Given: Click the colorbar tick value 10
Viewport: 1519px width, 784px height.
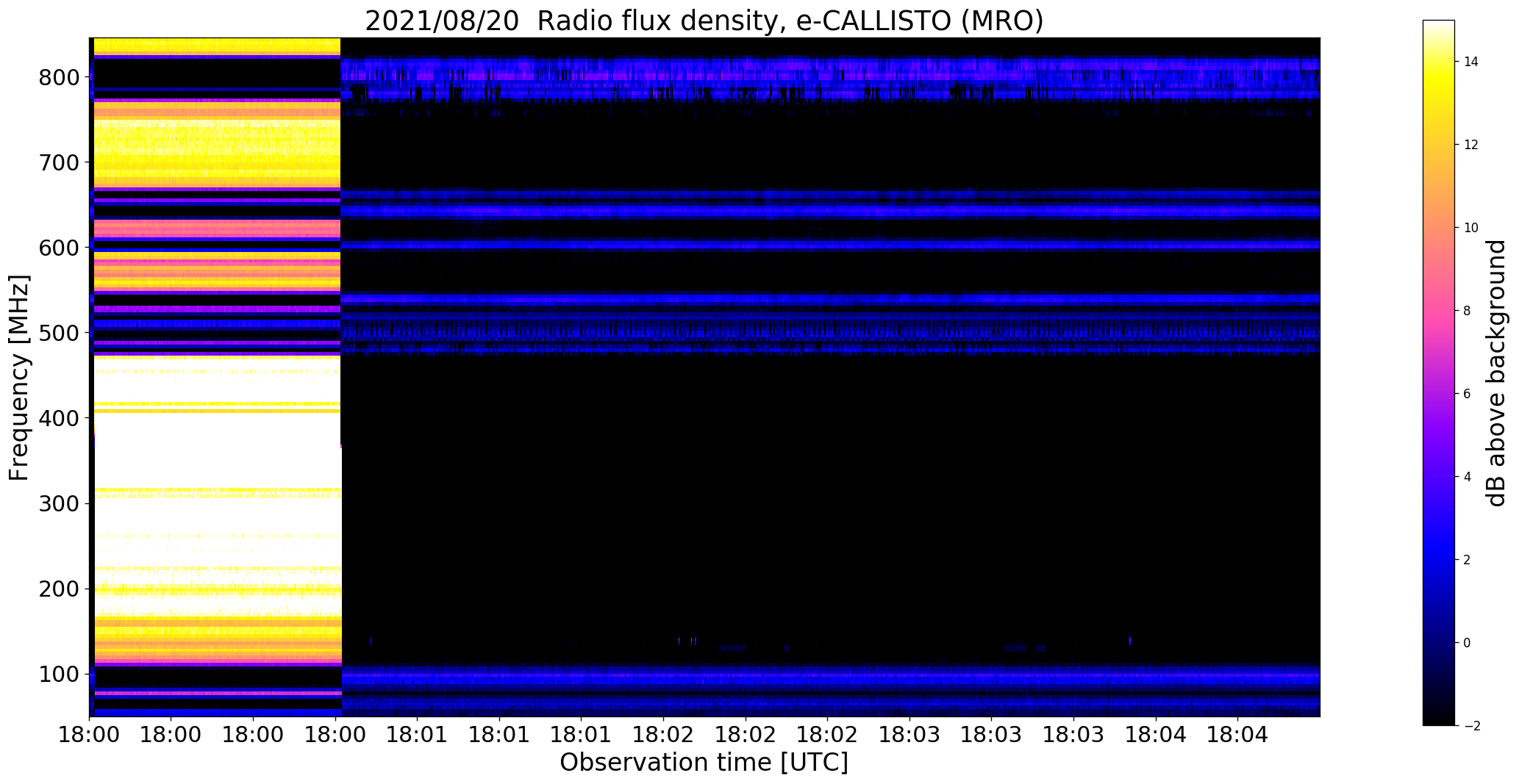Looking at the screenshot, I should [1471, 228].
